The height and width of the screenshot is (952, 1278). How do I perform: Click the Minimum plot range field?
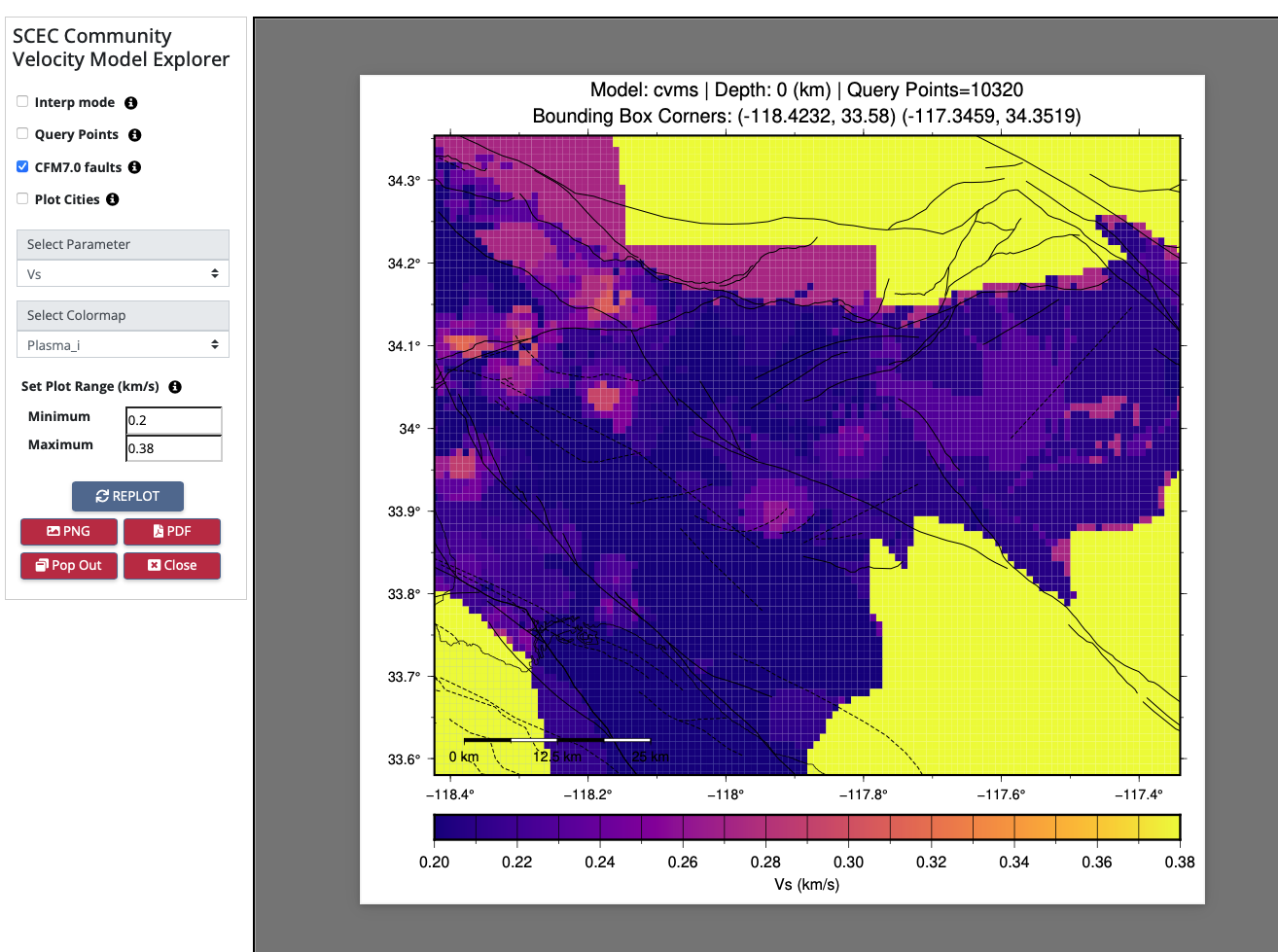(x=173, y=420)
